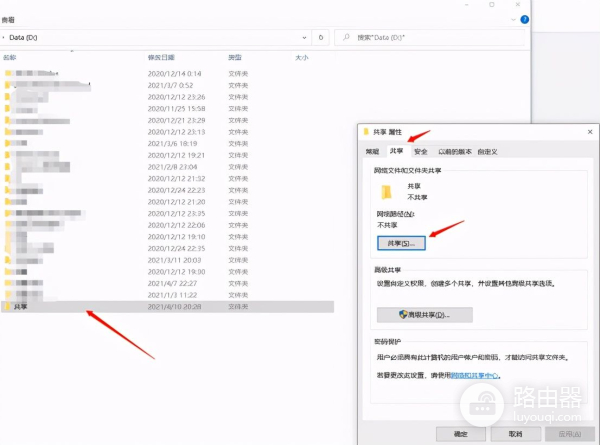Click the Data (D:) address path
Image resolution: width=600 pixels, height=445 pixels.
pyautogui.click(x=23, y=37)
